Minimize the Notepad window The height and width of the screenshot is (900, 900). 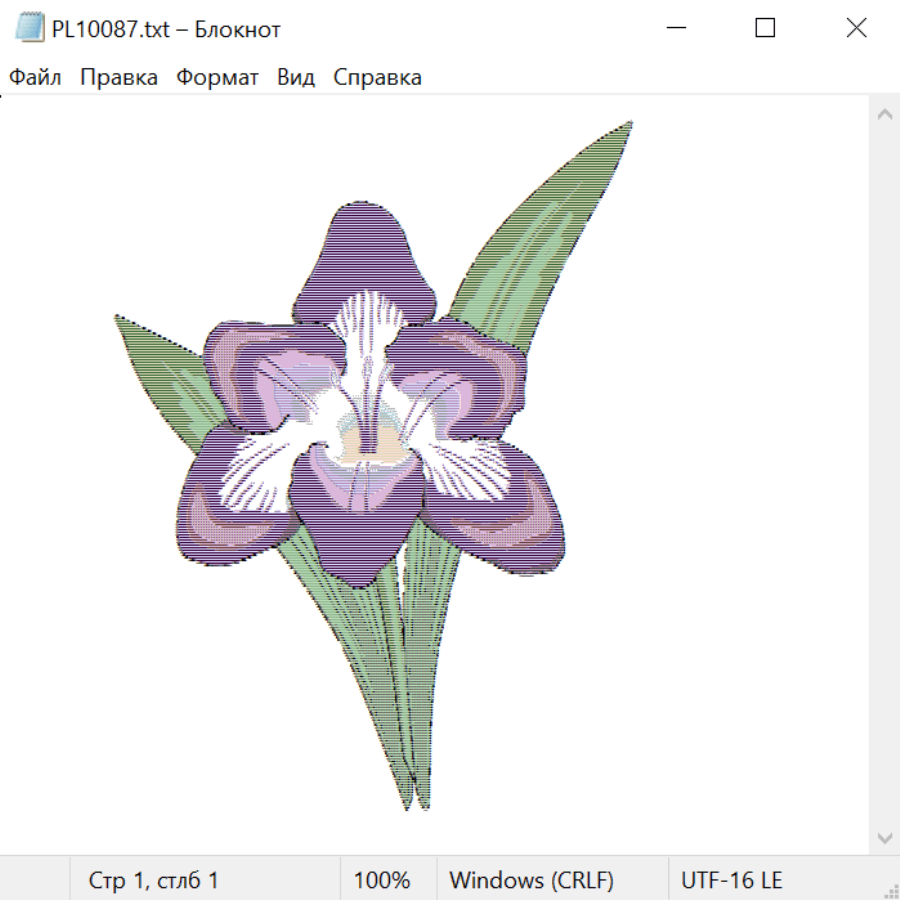tap(675, 29)
